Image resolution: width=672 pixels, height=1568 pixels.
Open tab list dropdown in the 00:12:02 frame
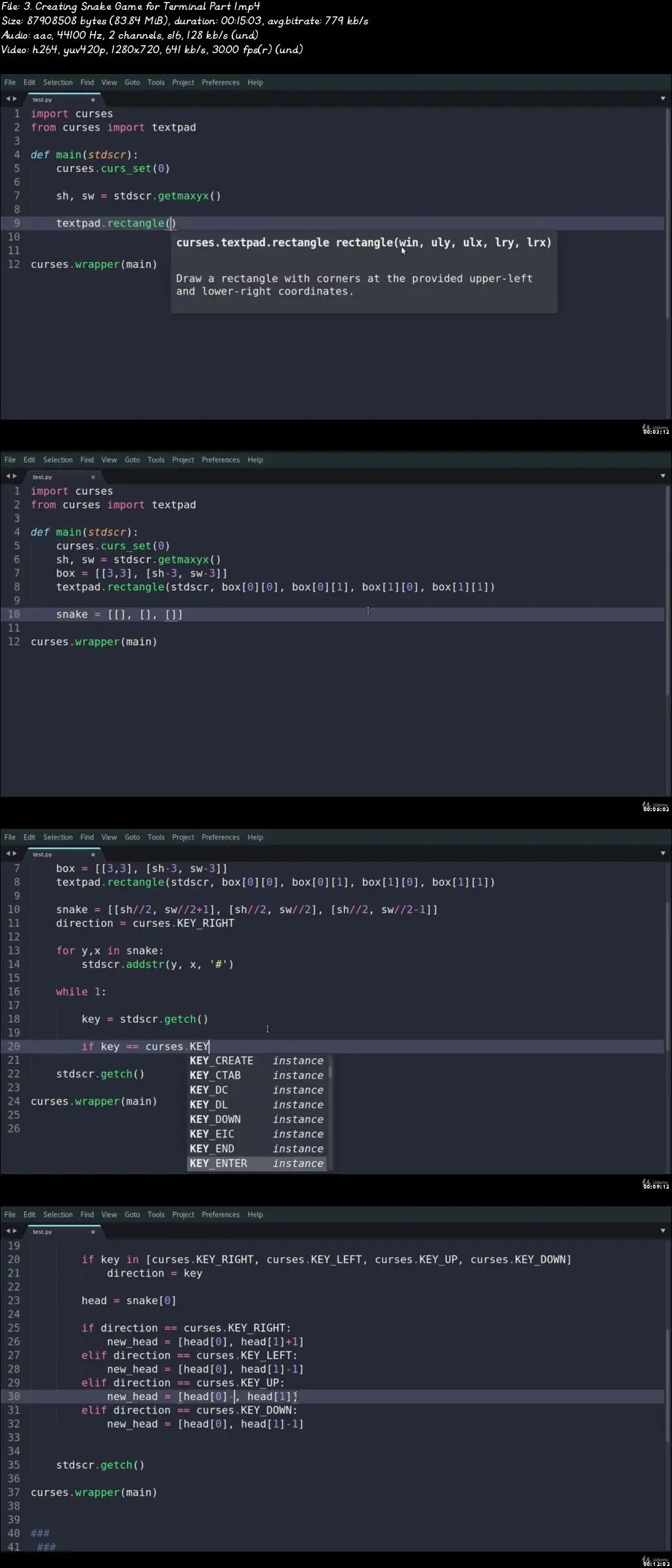tap(663, 1231)
